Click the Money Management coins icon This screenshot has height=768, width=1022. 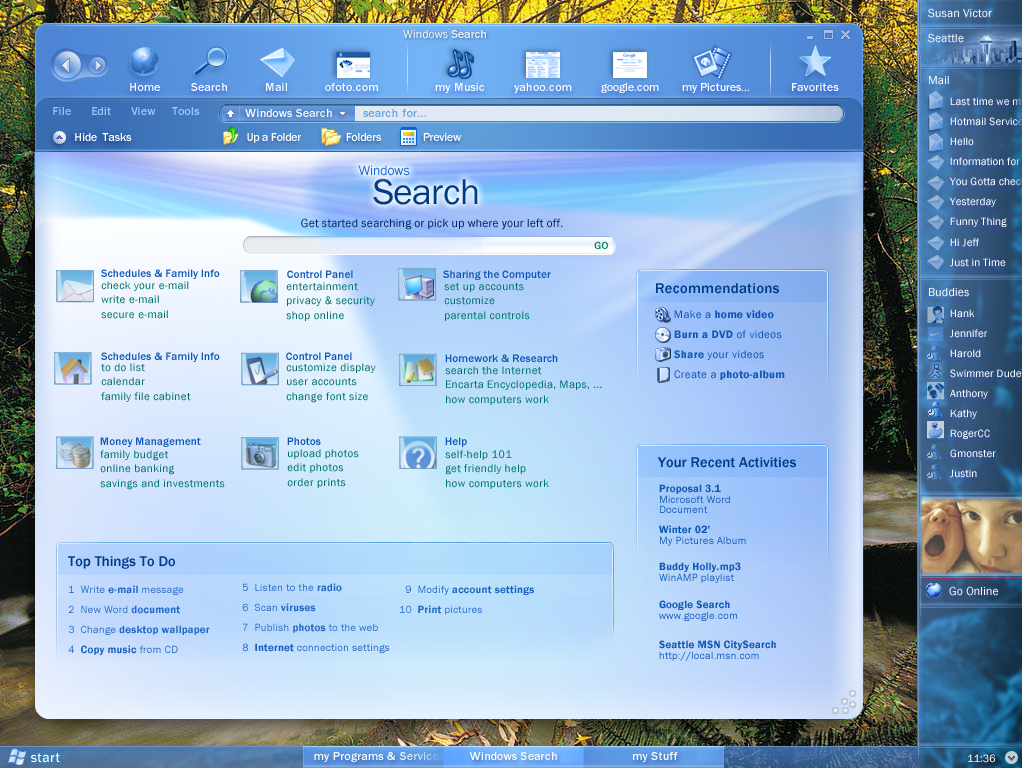74,453
